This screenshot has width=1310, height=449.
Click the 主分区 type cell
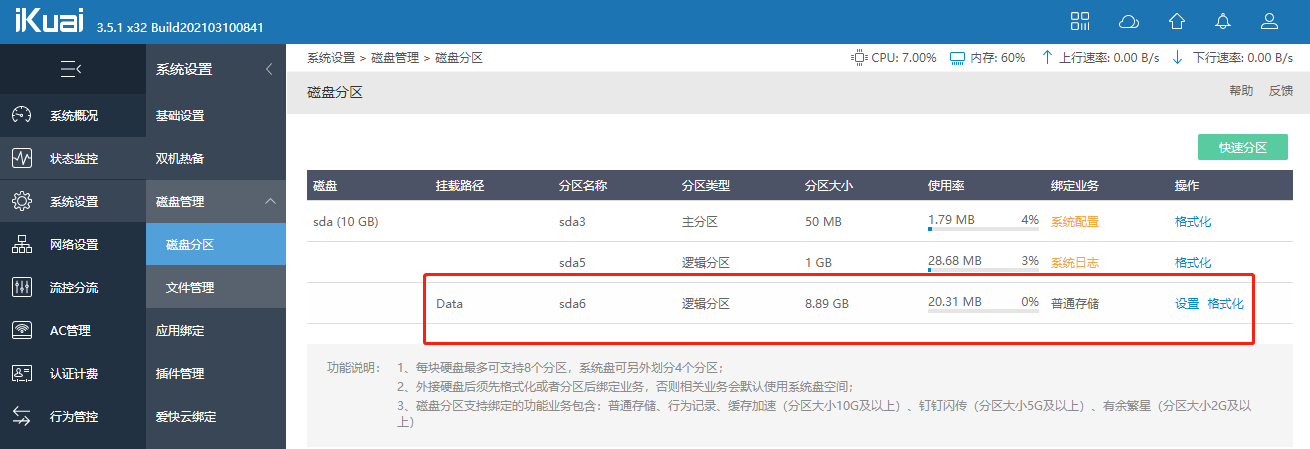click(700, 221)
